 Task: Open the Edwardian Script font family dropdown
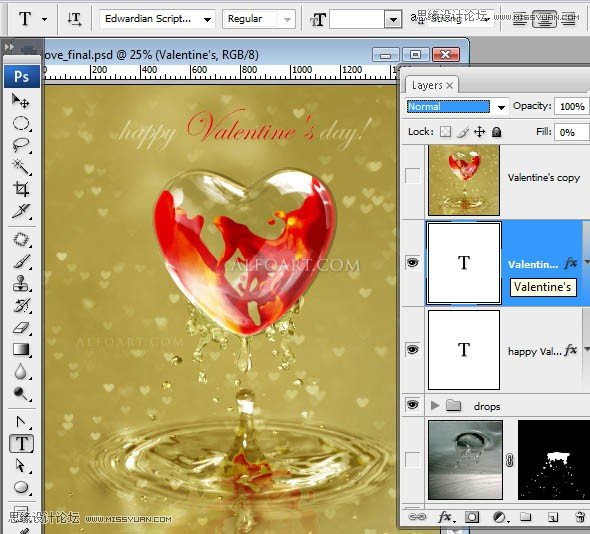pyautogui.click(x=207, y=19)
